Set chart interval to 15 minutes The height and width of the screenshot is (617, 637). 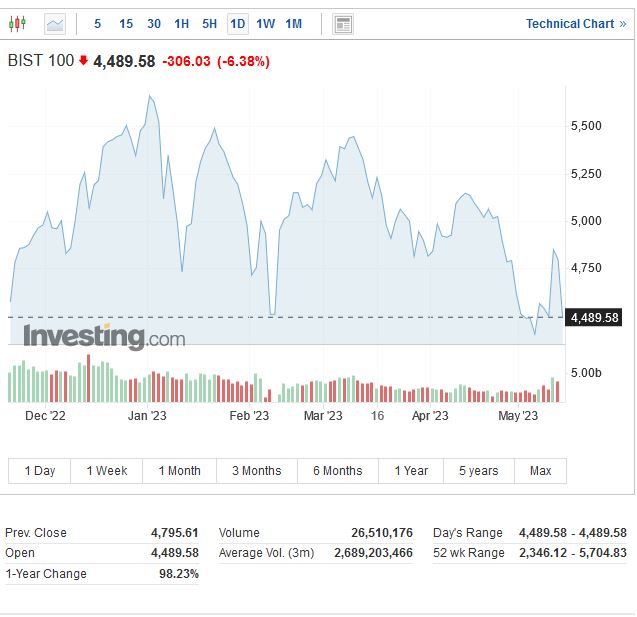click(x=125, y=23)
